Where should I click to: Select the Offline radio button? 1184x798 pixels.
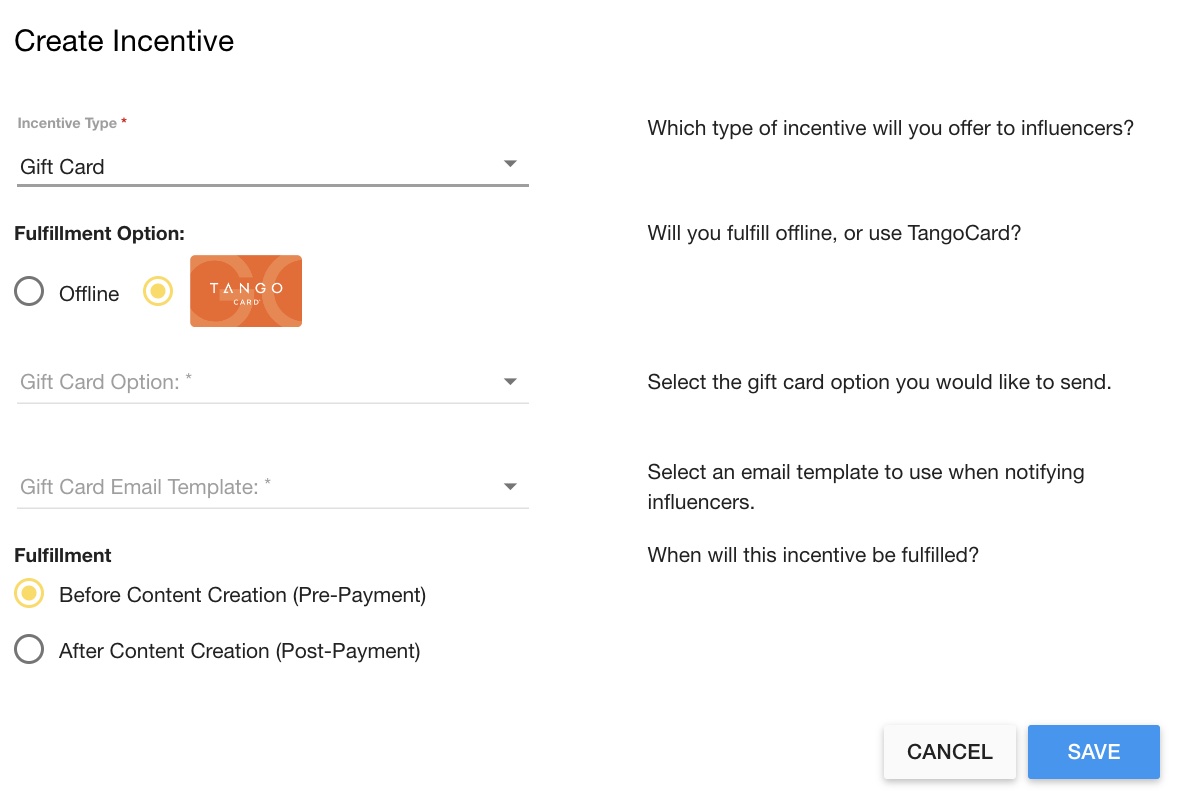point(29,292)
